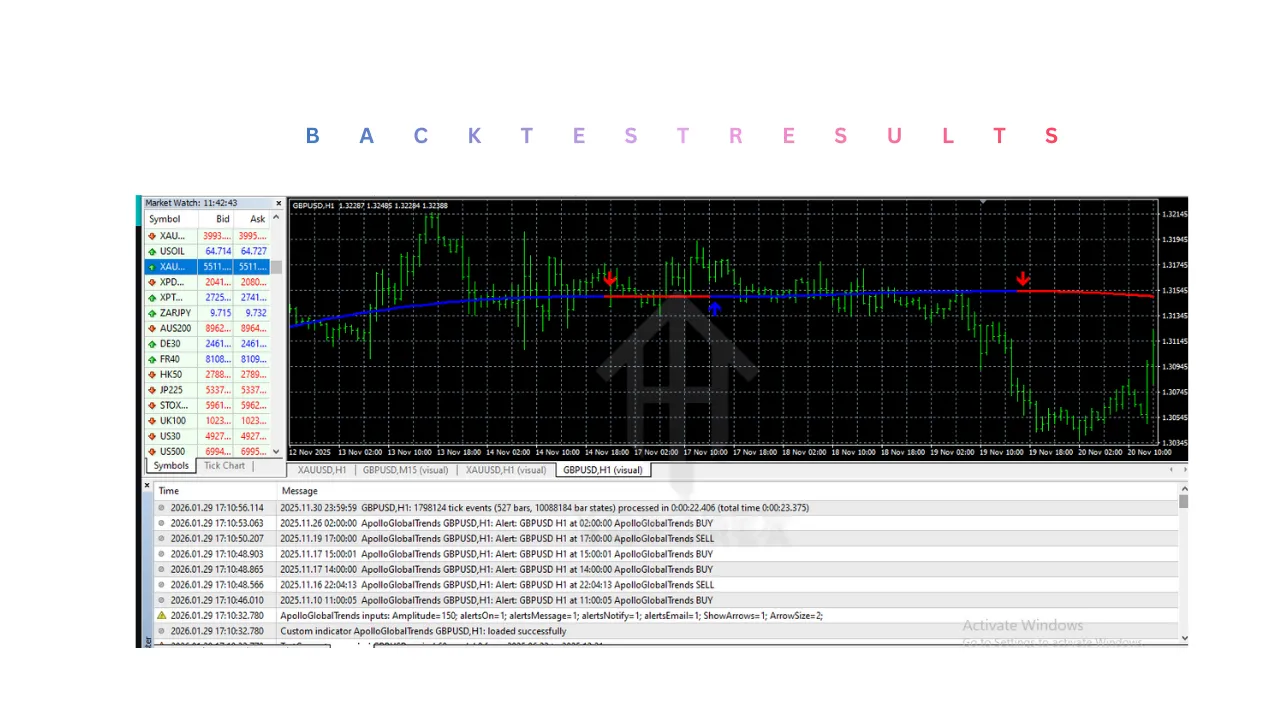Click the AUS200 down-arrow symbol icon
Screen dimensions: 1280x720
[151, 328]
